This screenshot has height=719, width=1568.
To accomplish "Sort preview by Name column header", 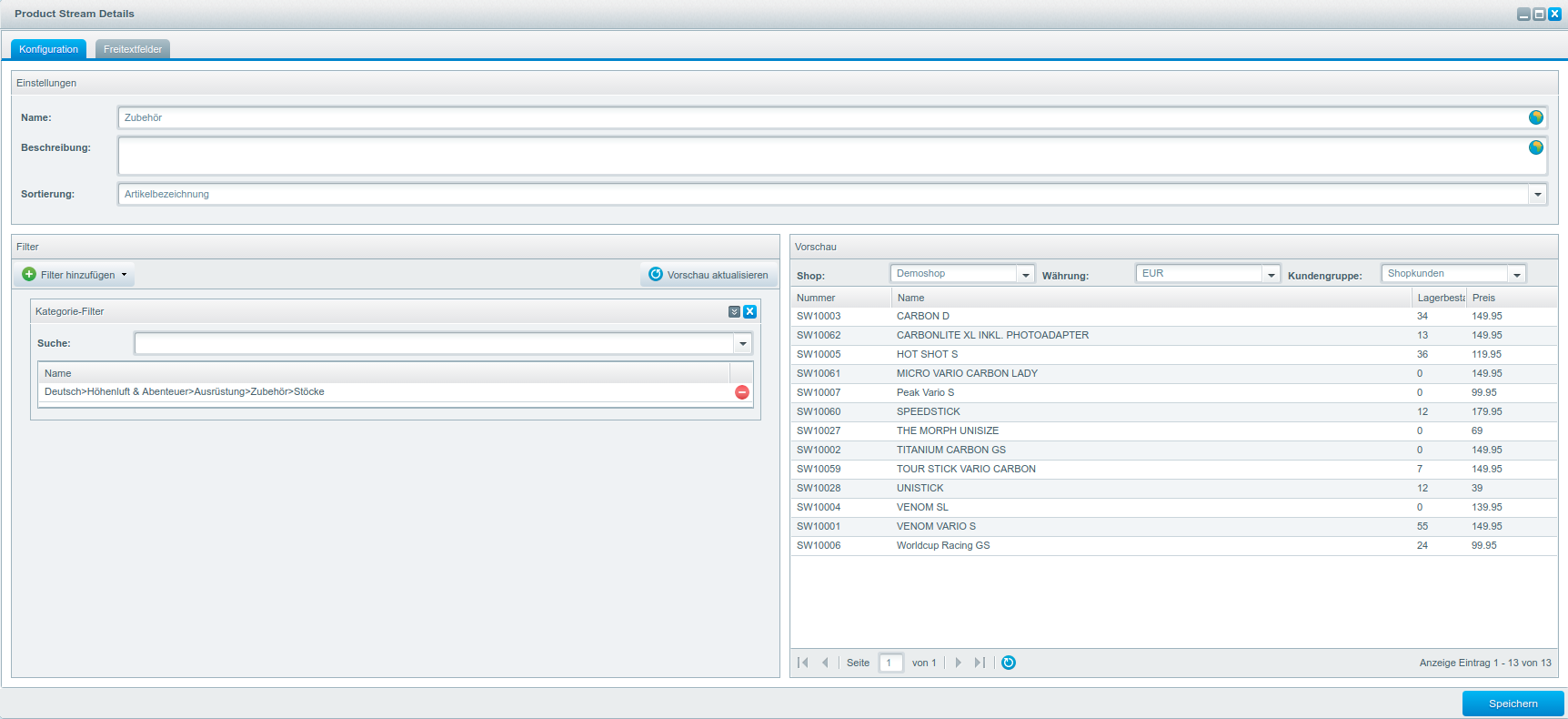I will pos(1151,298).
